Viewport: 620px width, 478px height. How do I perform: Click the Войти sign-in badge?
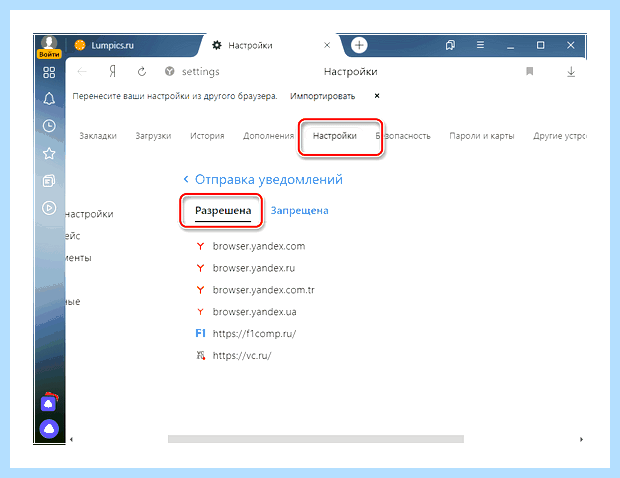tap(49, 54)
